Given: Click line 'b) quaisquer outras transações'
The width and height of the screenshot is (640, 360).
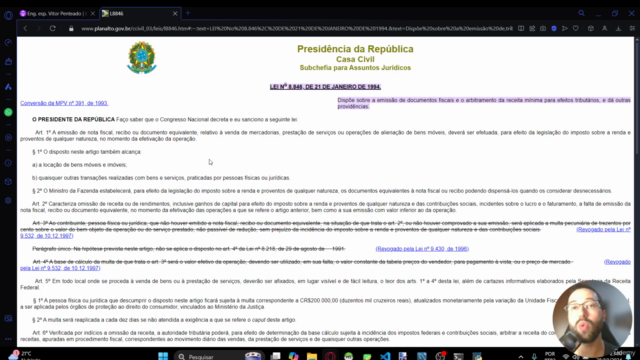Looking at the screenshot, I should point(161,178).
